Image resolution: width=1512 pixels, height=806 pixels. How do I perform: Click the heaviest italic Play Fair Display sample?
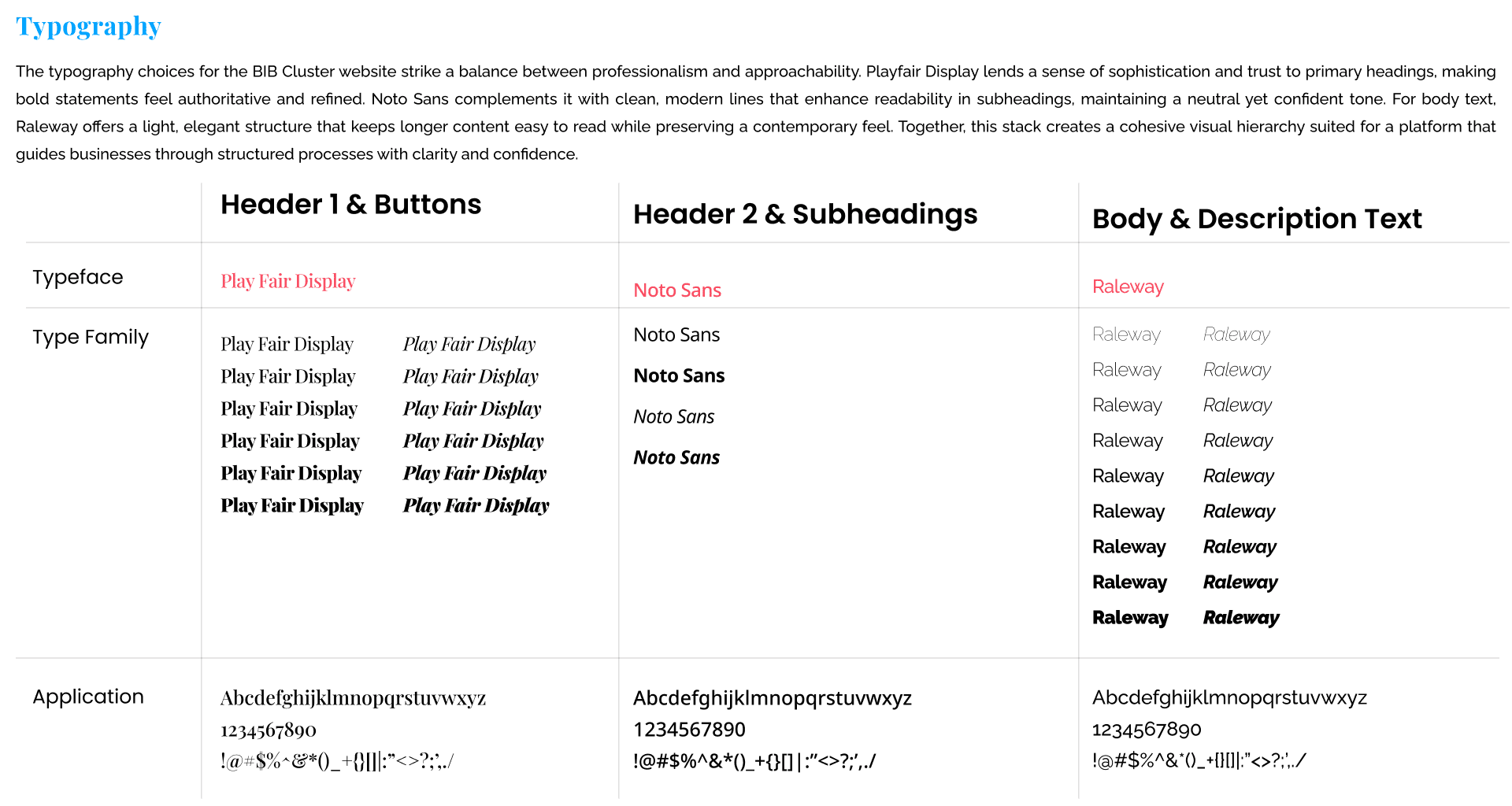[x=476, y=506]
